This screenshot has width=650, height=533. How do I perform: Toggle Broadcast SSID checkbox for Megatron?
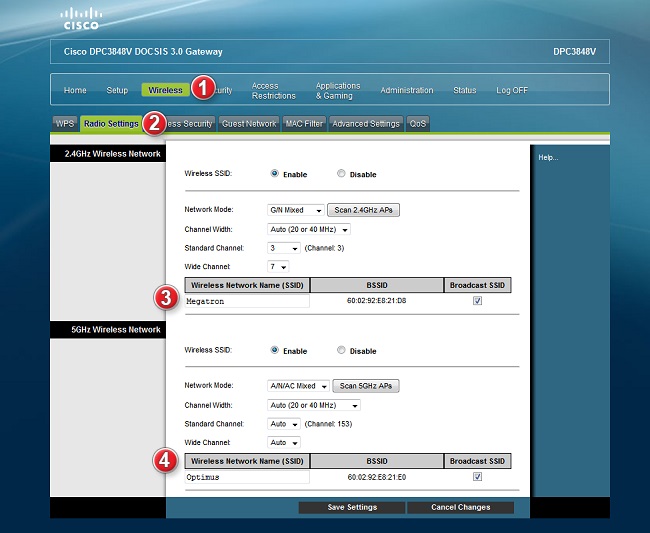point(477,301)
